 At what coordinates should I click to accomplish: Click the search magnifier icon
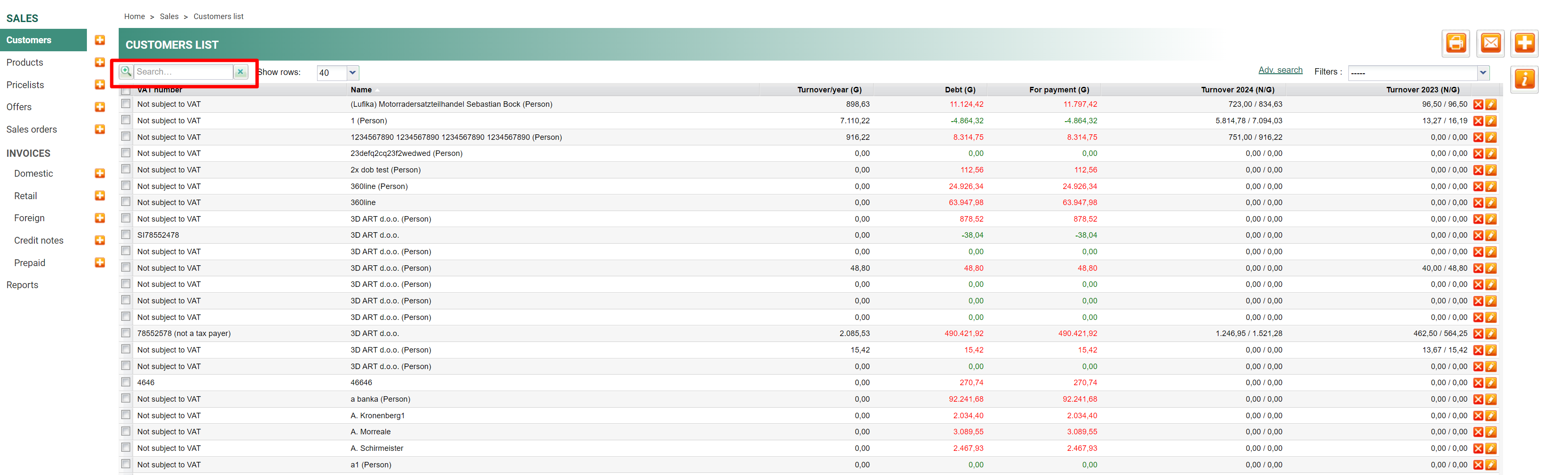coord(126,72)
